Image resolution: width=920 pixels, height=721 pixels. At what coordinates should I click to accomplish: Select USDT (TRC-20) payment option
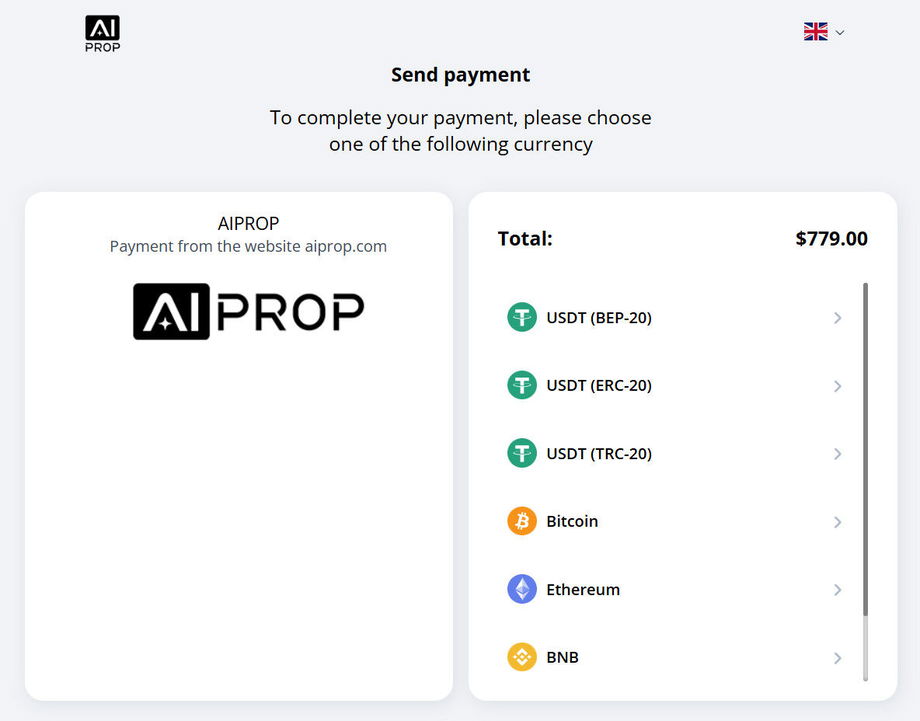599,454
